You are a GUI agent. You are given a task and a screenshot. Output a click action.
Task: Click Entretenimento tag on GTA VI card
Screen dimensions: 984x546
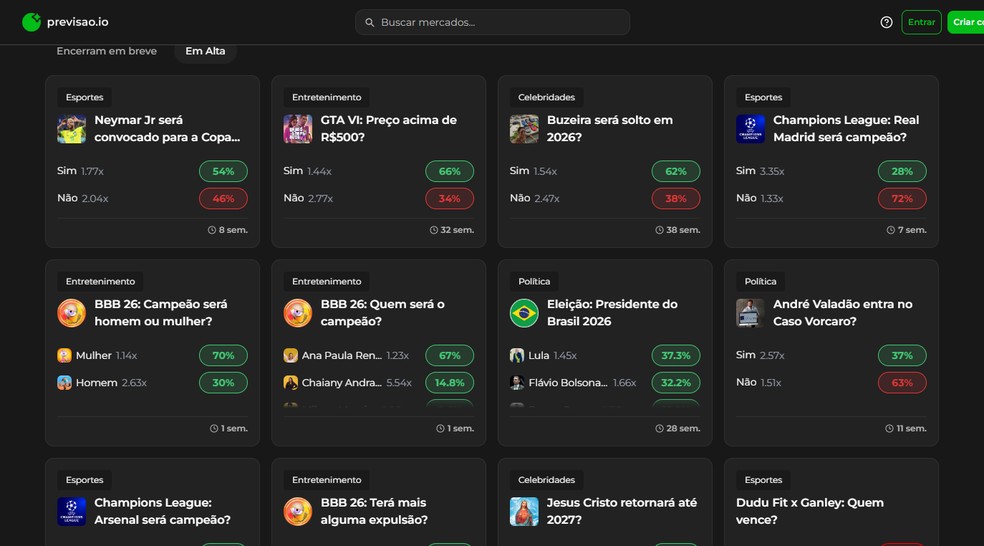(326, 97)
